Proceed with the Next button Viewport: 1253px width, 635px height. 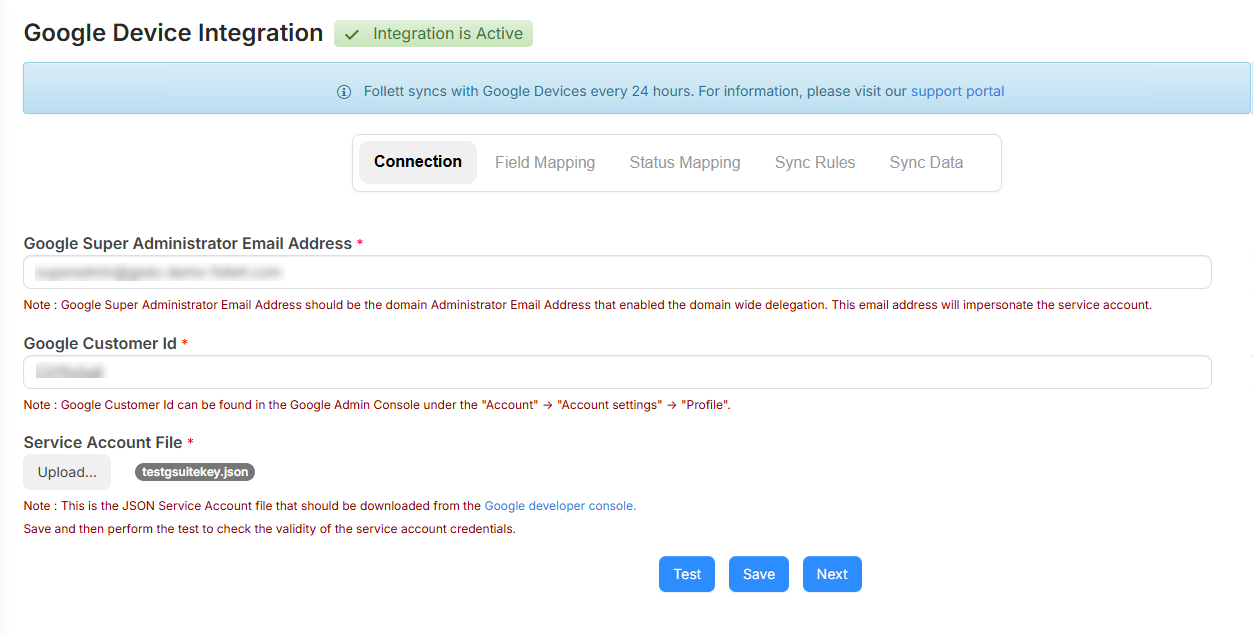pos(832,574)
